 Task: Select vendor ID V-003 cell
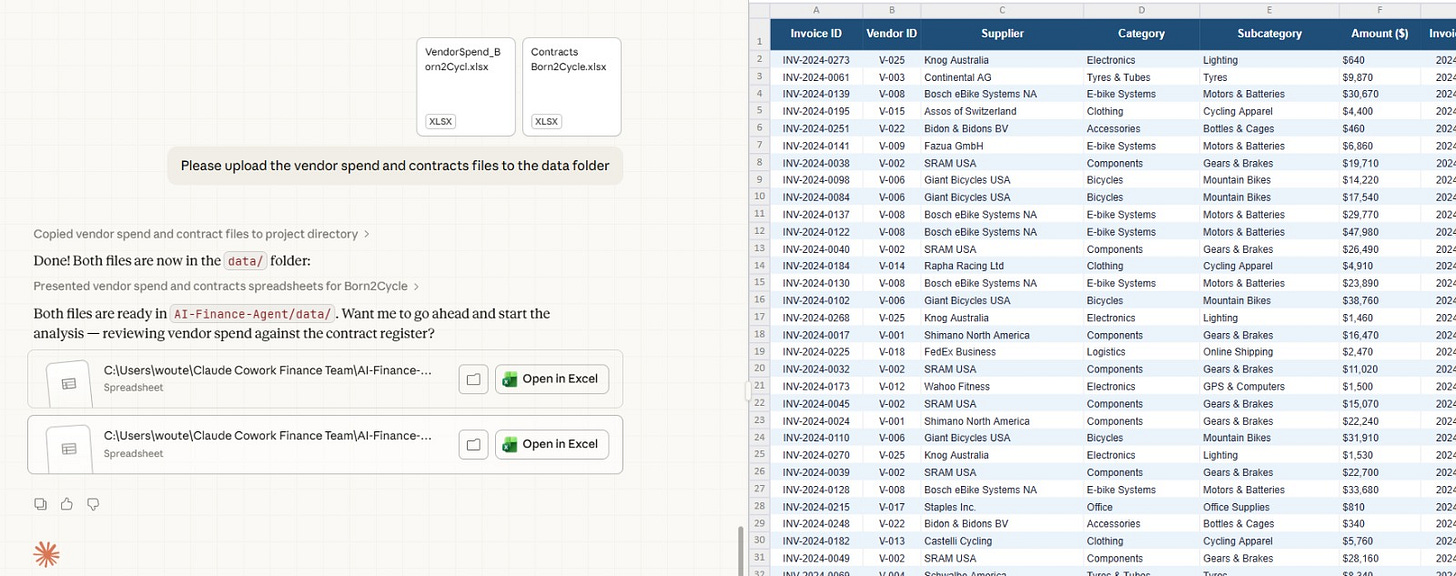coord(891,77)
